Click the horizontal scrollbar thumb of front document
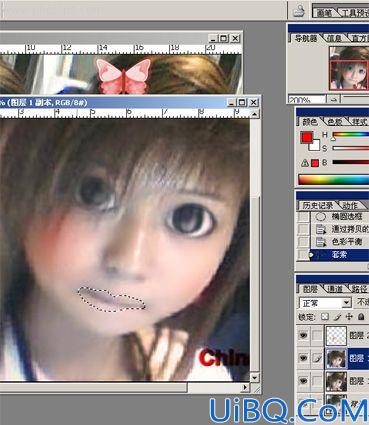This screenshot has height=425, width=369. (93, 387)
